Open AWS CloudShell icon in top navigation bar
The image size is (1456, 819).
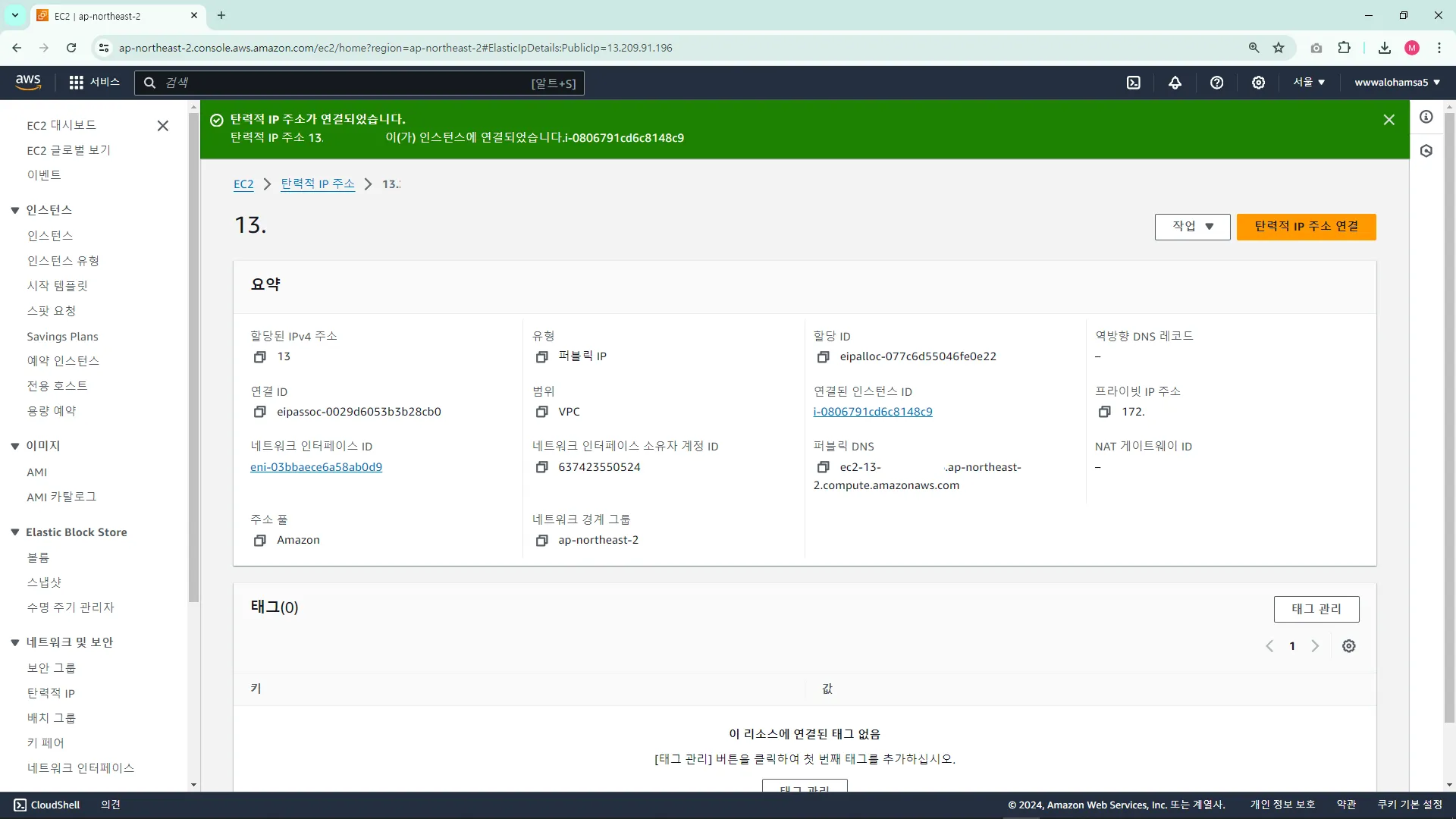[x=1133, y=83]
